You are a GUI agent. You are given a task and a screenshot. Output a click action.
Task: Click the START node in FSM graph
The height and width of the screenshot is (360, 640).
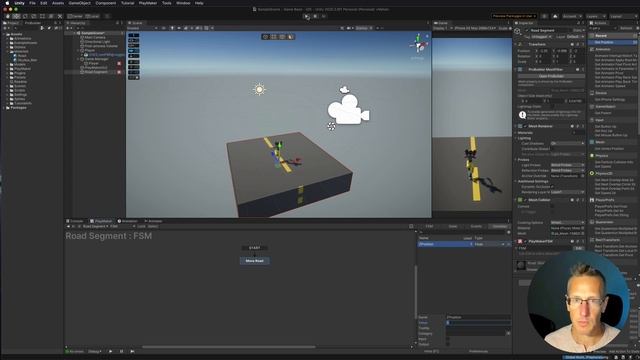254,248
